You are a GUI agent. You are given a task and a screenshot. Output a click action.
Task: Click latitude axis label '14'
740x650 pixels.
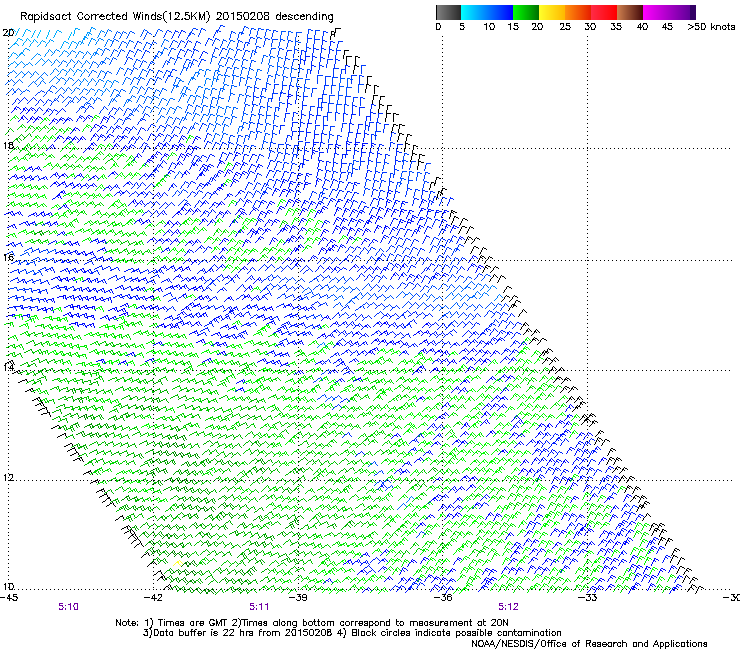coord(8,367)
